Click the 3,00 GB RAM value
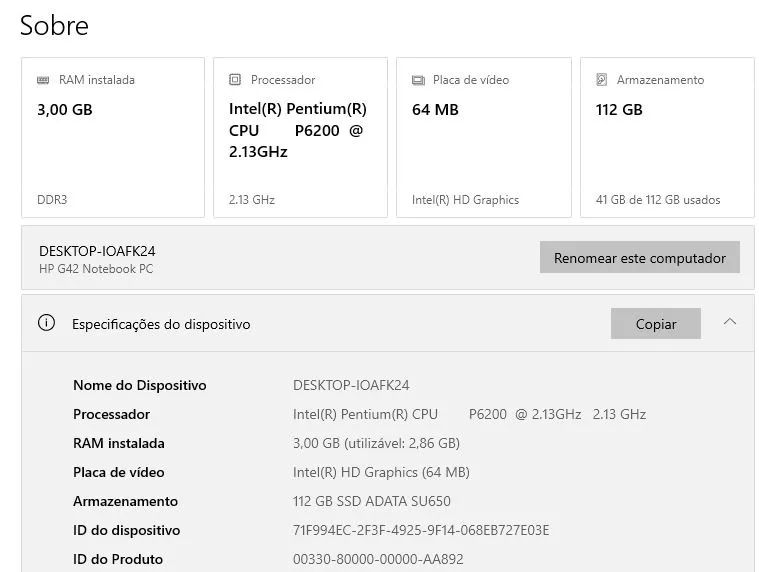The image size is (759, 572). 65,109
